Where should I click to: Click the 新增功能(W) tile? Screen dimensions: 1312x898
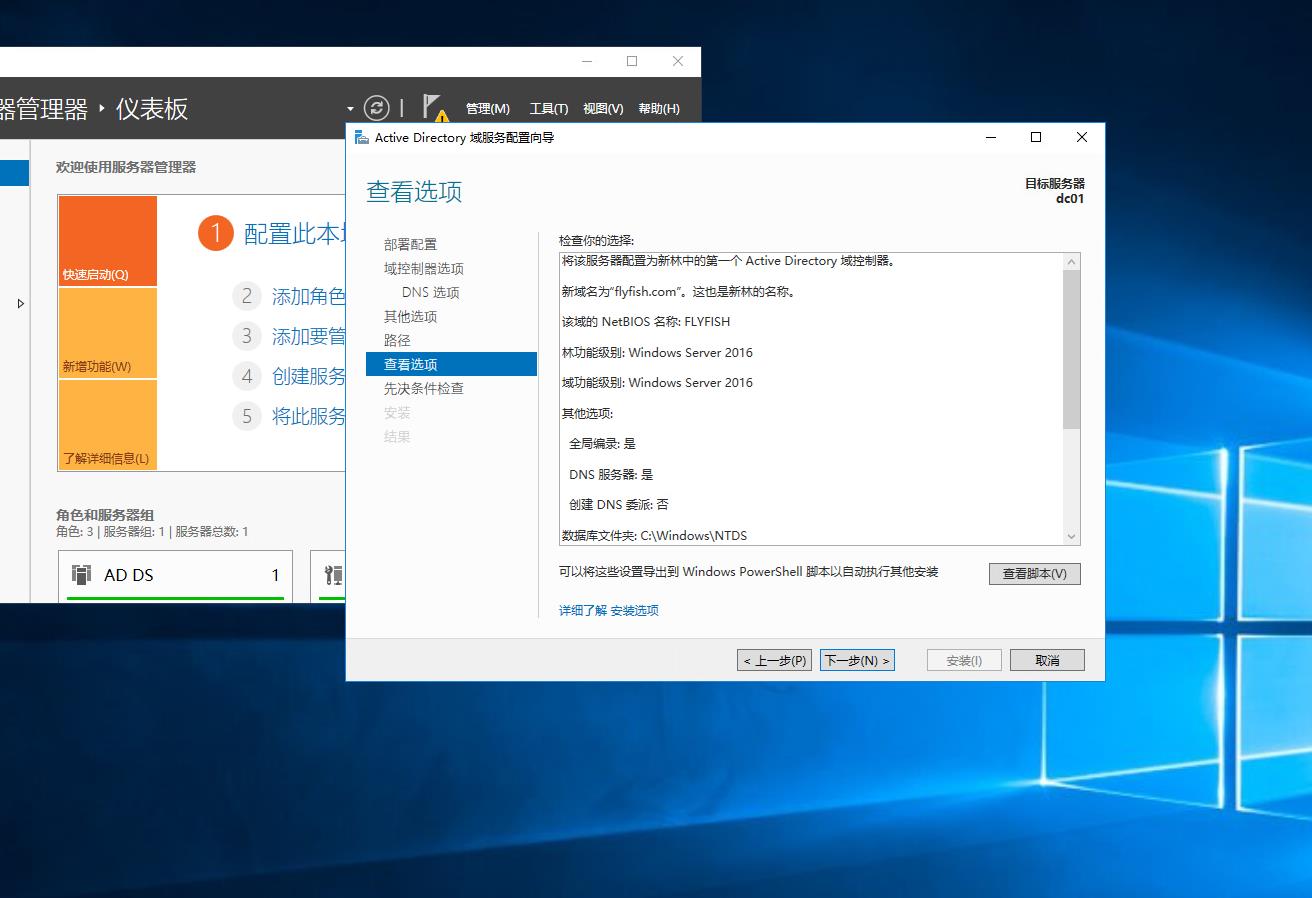[x=108, y=333]
